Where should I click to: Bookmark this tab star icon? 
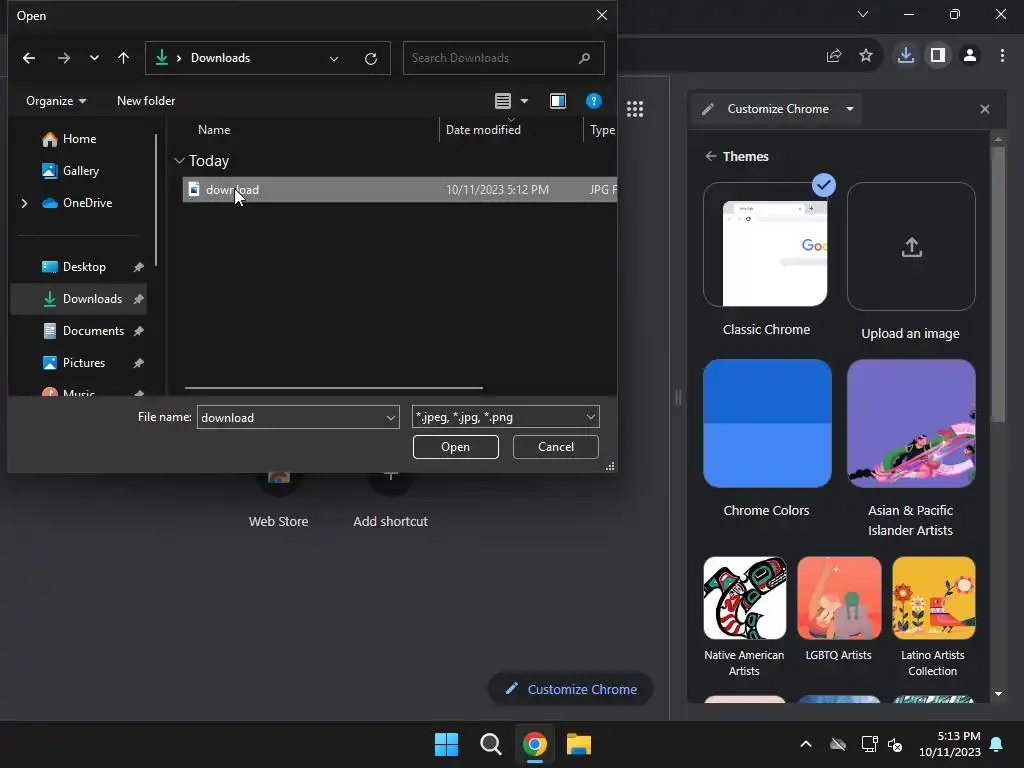[866, 56]
